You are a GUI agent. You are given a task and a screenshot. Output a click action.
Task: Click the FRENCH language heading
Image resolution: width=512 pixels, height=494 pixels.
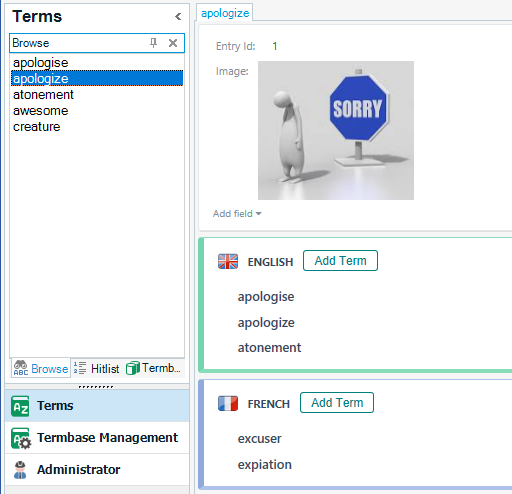[269, 404]
